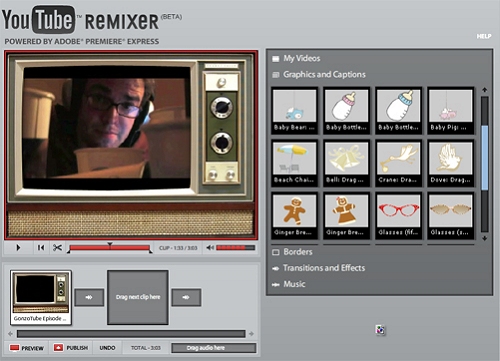Select the Beach Chair graphic
The height and width of the screenshot is (361, 500).
294,163
